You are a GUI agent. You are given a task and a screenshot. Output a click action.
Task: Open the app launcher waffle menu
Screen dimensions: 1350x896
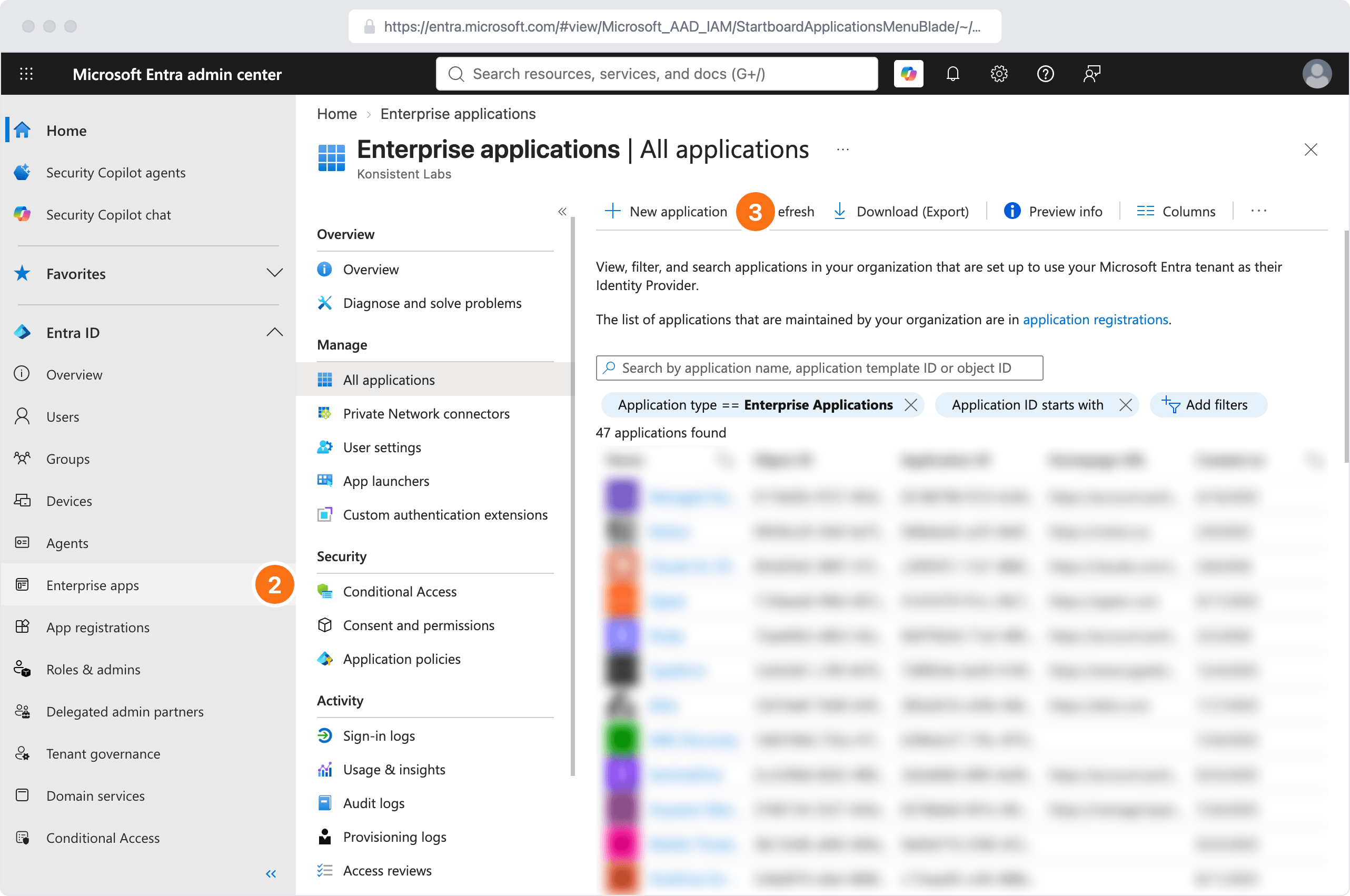pos(26,74)
